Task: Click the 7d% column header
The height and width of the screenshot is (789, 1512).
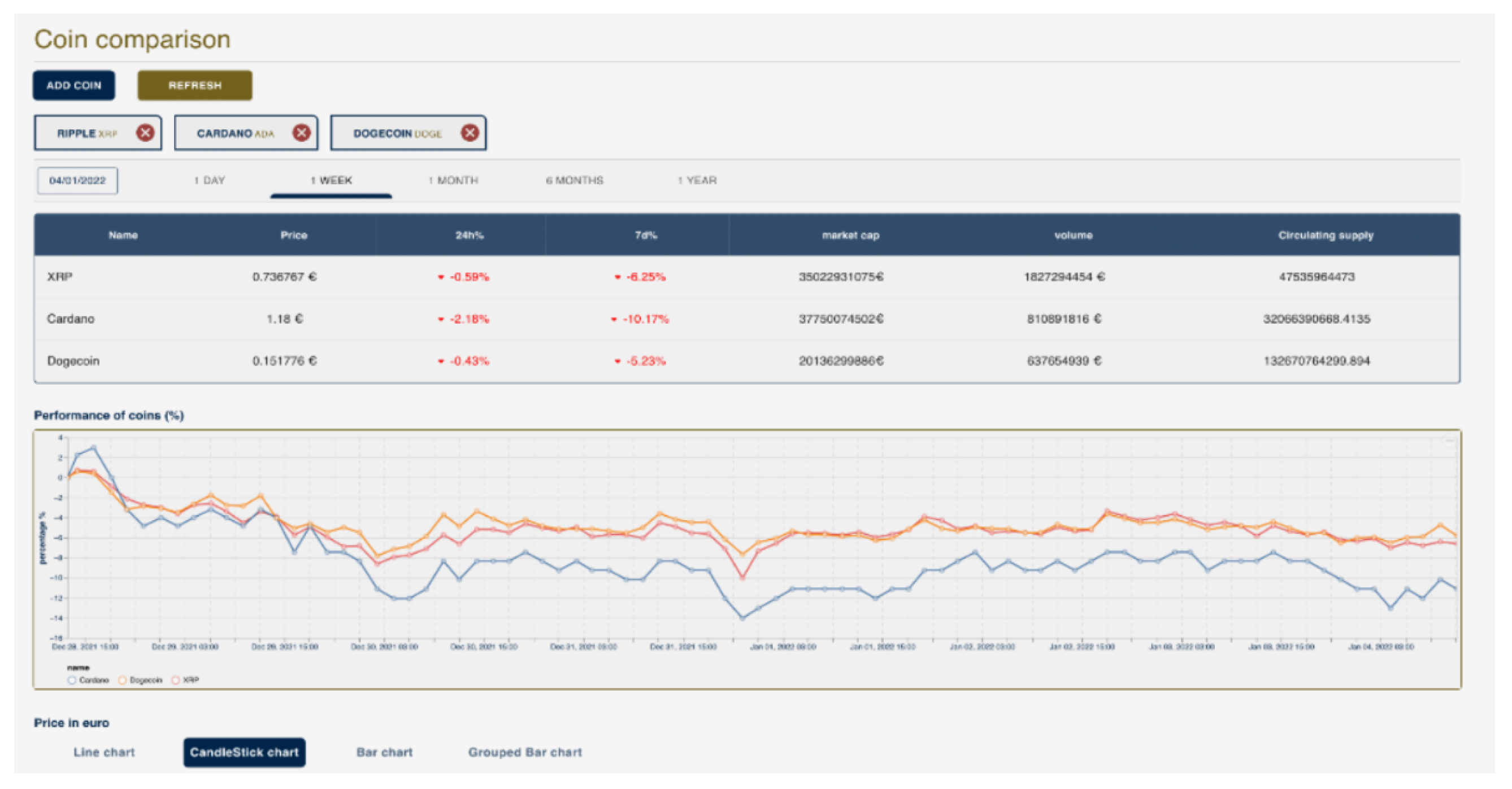Action: coord(645,236)
